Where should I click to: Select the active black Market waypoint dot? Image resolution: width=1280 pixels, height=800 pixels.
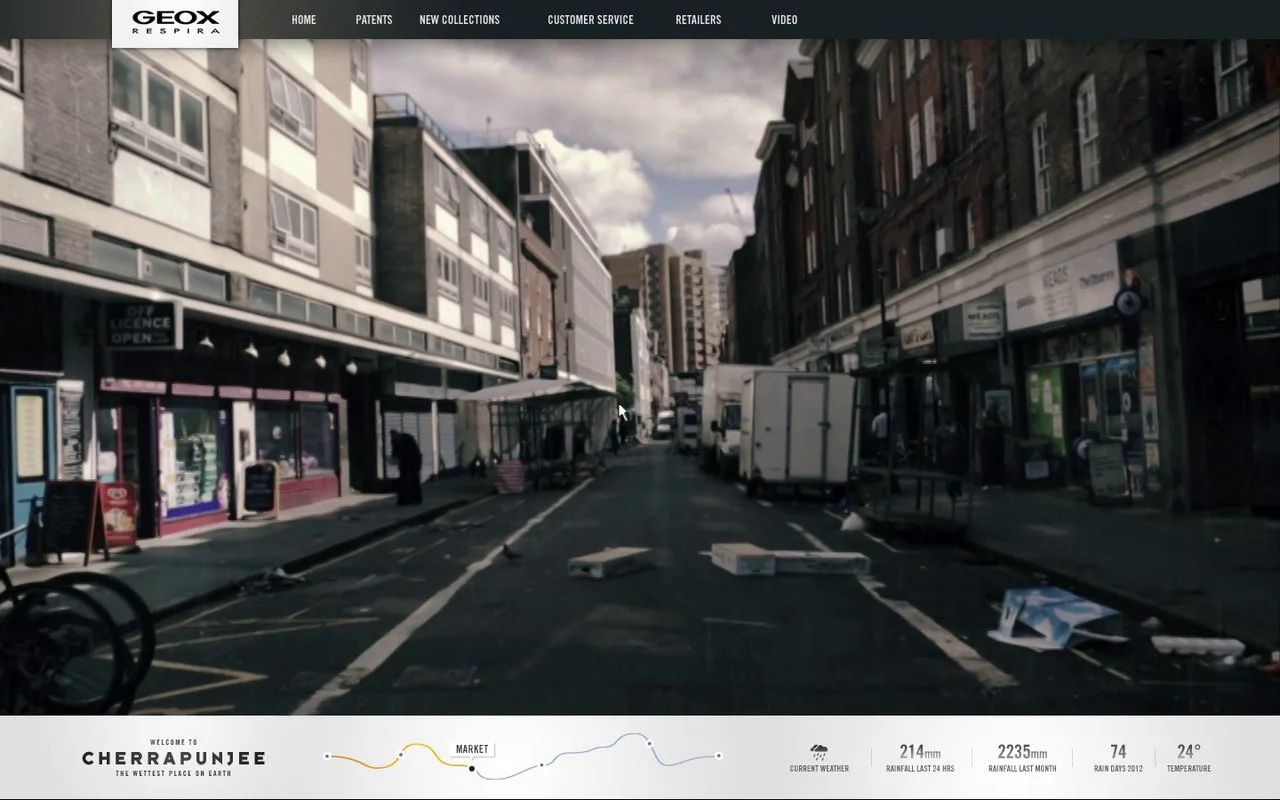pos(472,768)
